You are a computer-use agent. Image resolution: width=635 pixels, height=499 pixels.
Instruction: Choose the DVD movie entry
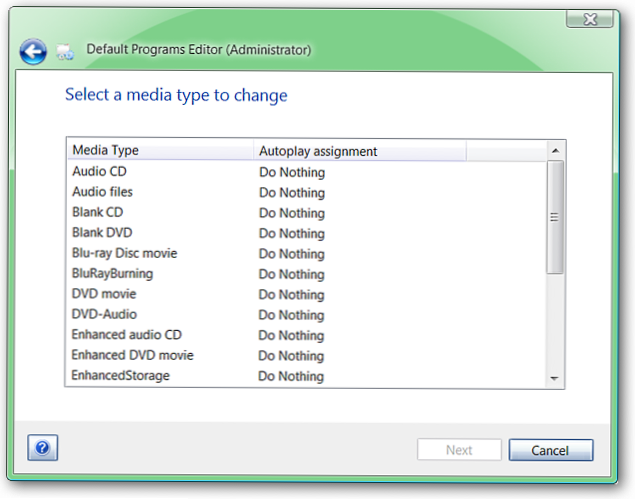307,294
